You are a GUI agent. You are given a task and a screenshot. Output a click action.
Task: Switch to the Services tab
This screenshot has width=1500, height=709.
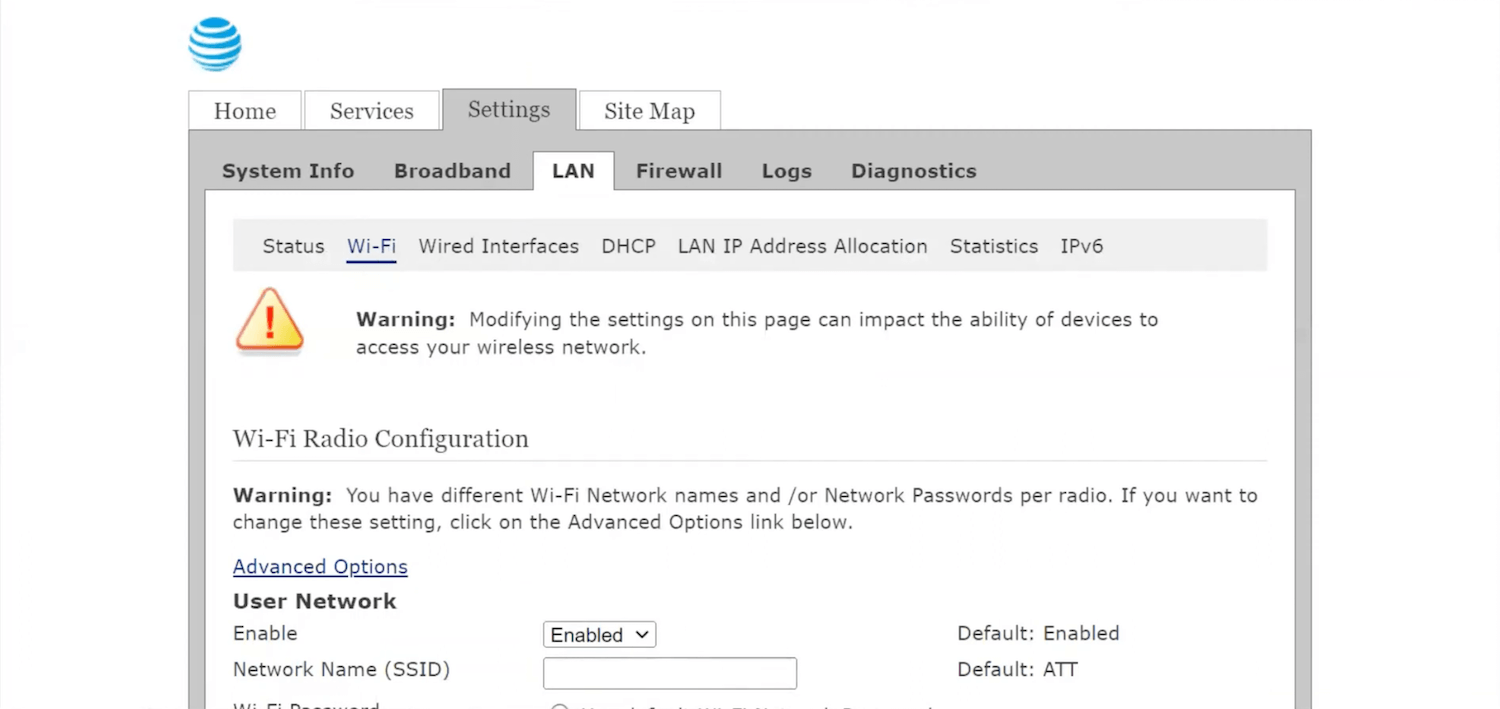pos(372,111)
